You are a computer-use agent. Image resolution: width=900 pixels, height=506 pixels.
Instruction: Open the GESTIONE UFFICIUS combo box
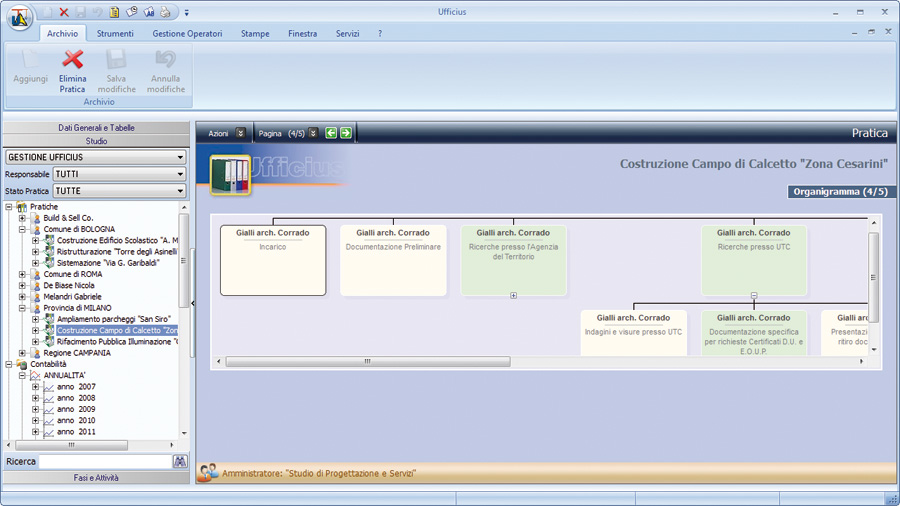coord(96,157)
